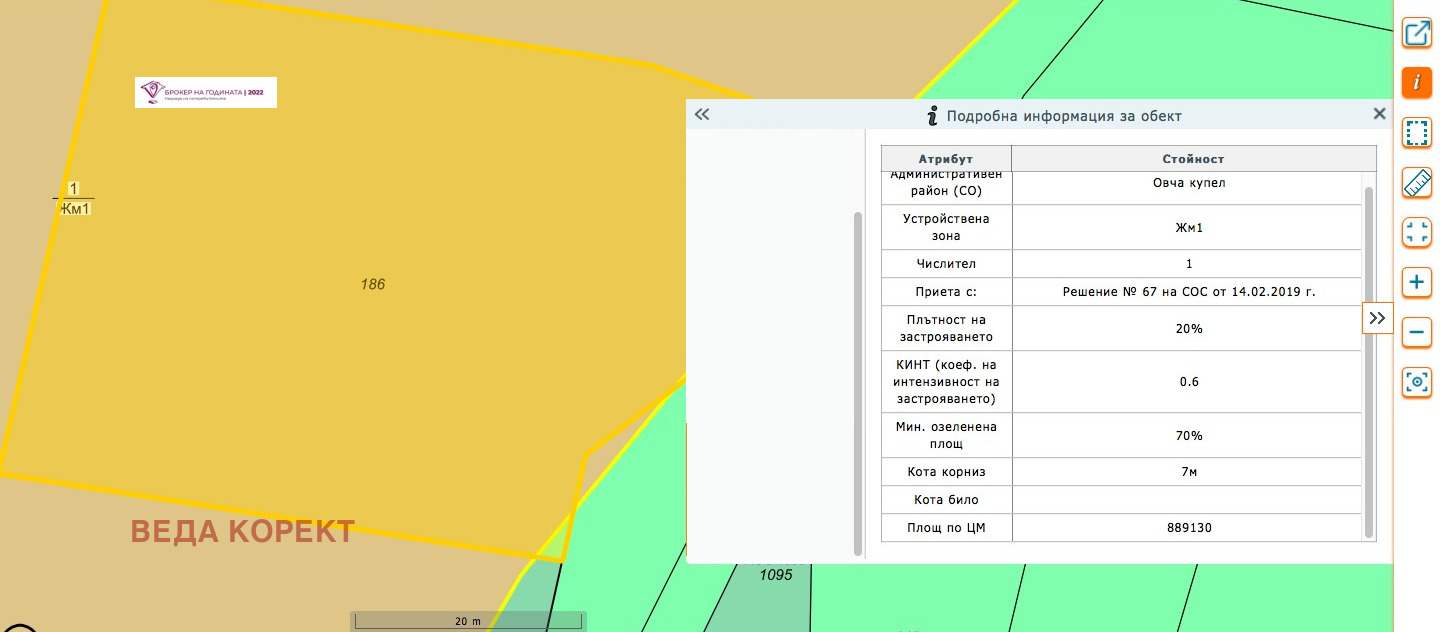This screenshot has height=632, width=1440.
Task: Click the Решение № 67 decision text
Action: click(x=1188, y=291)
